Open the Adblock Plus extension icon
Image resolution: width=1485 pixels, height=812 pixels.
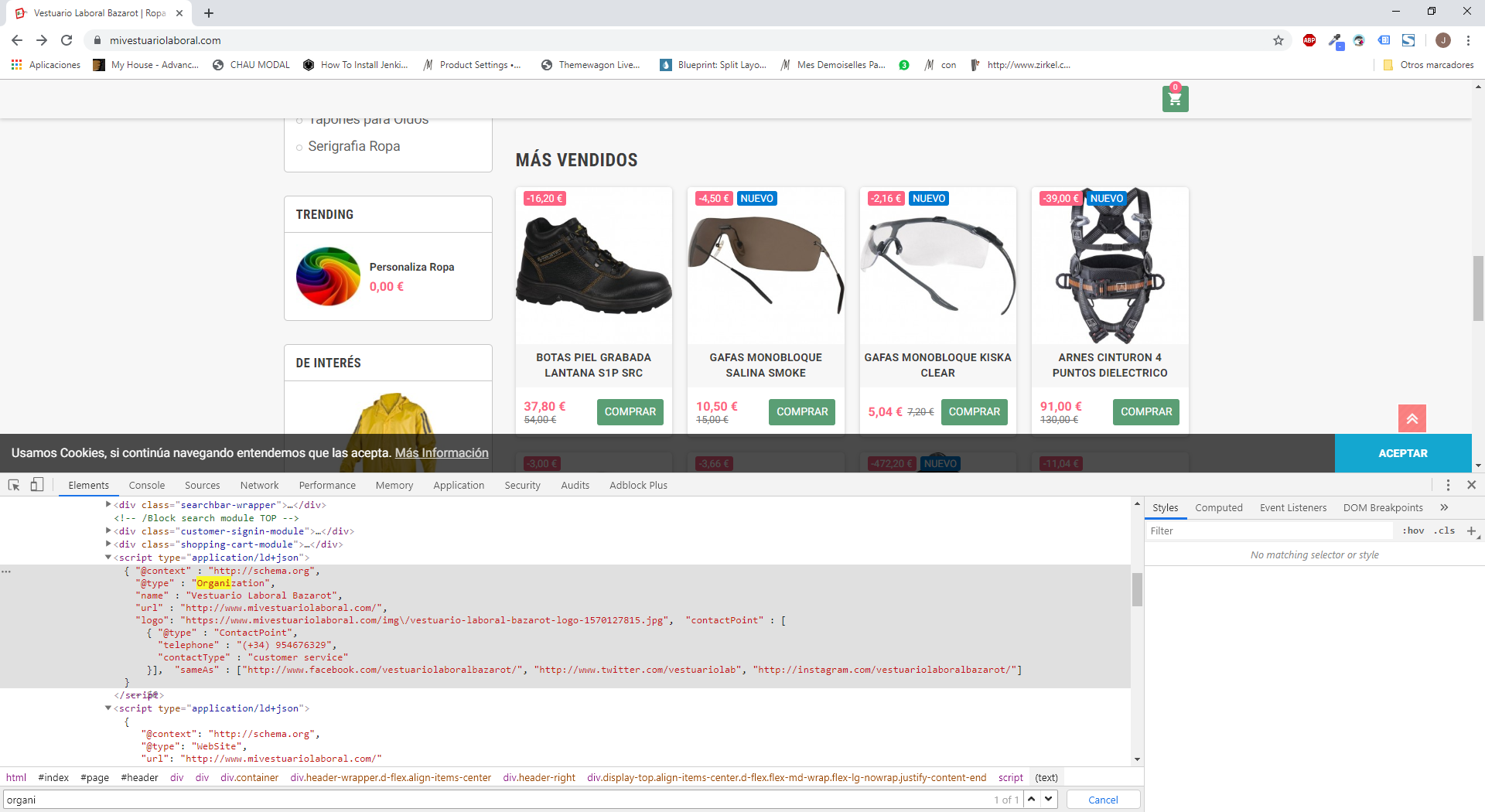click(x=1309, y=40)
